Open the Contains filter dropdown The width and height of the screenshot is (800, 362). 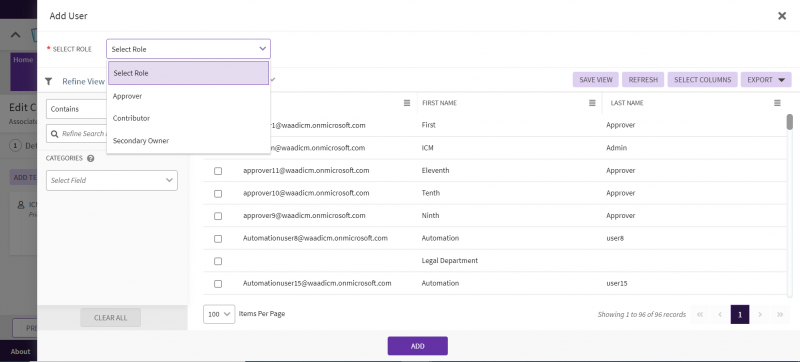[77, 109]
